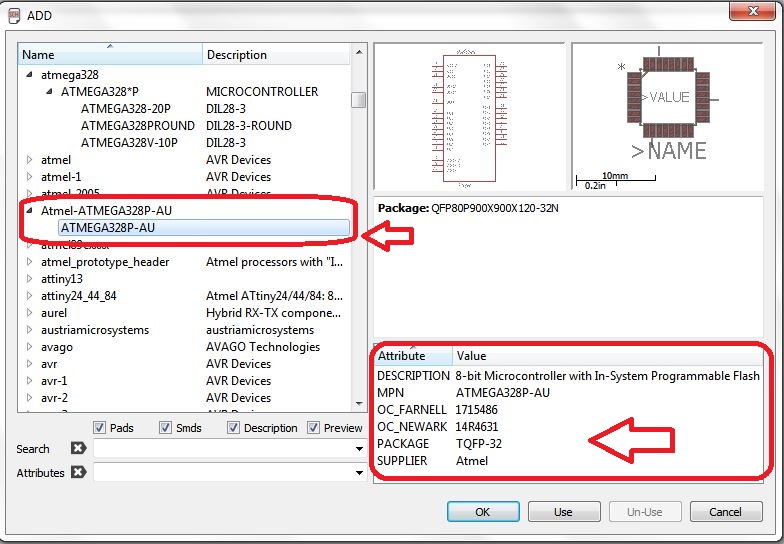
Task: Select the attiny13 library row
Action: (62, 278)
